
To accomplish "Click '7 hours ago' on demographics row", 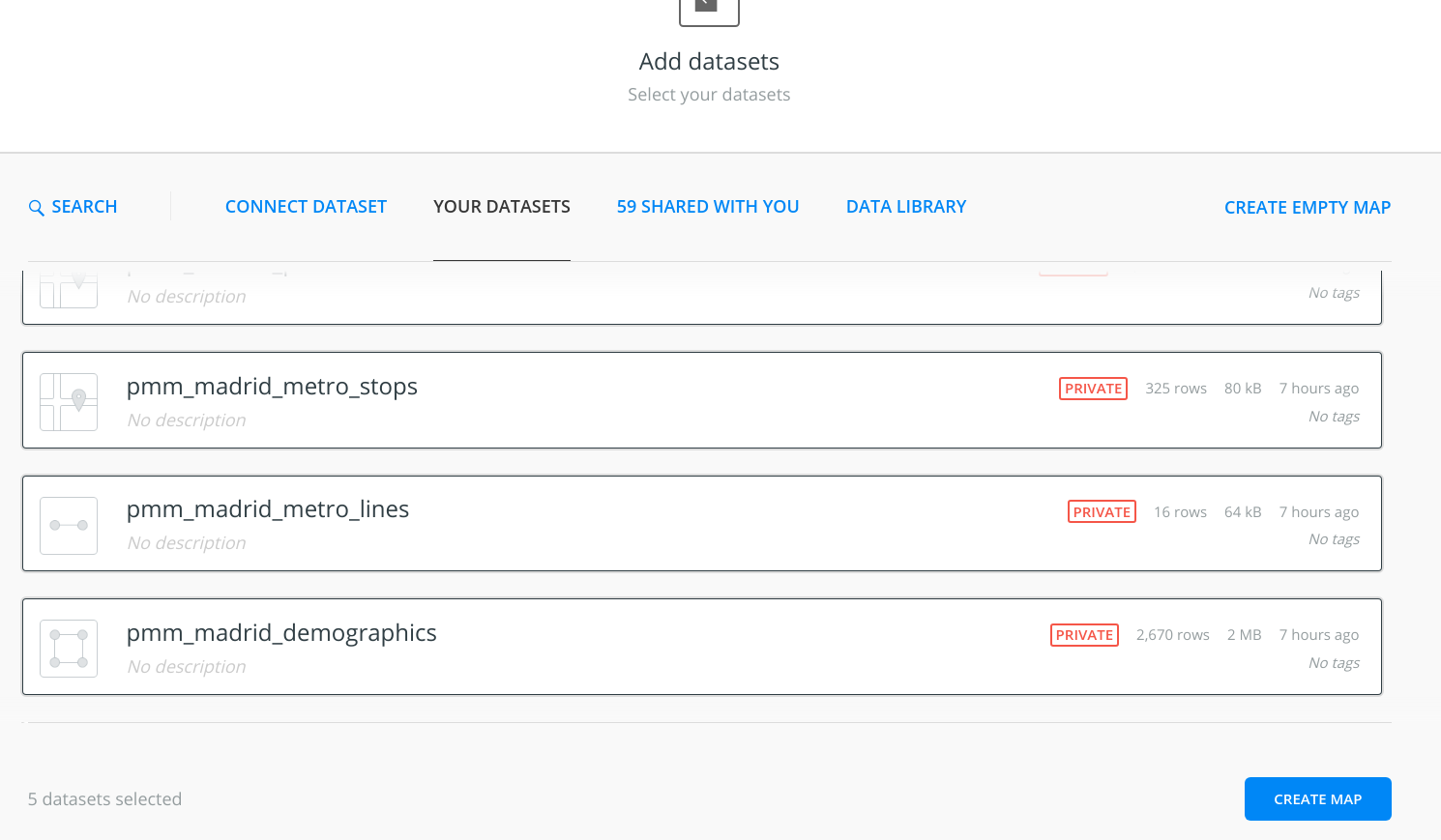I will point(1319,635).
